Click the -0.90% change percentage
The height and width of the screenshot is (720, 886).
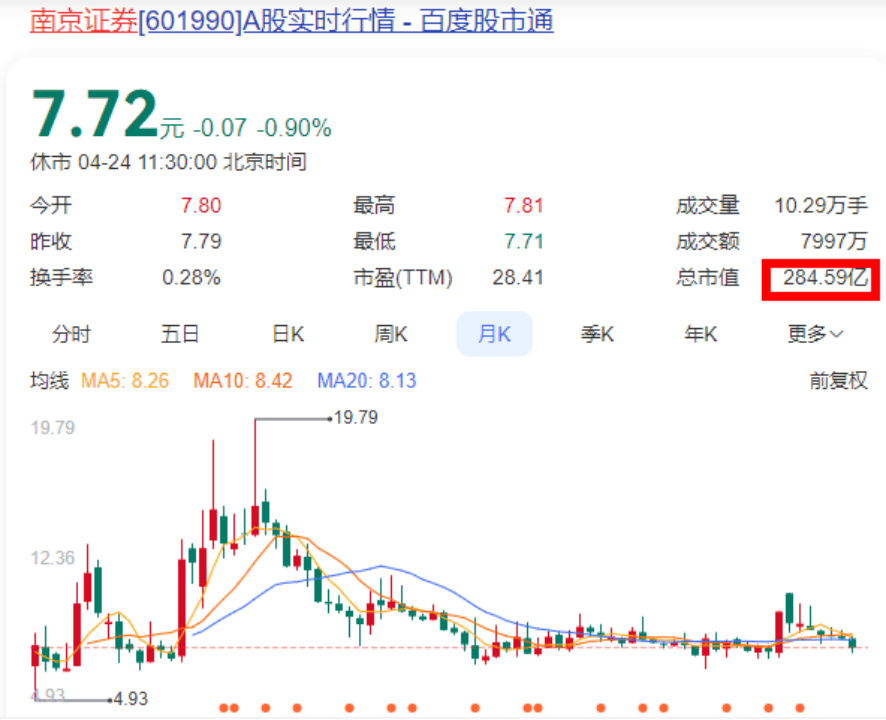(x=294, y=128)
